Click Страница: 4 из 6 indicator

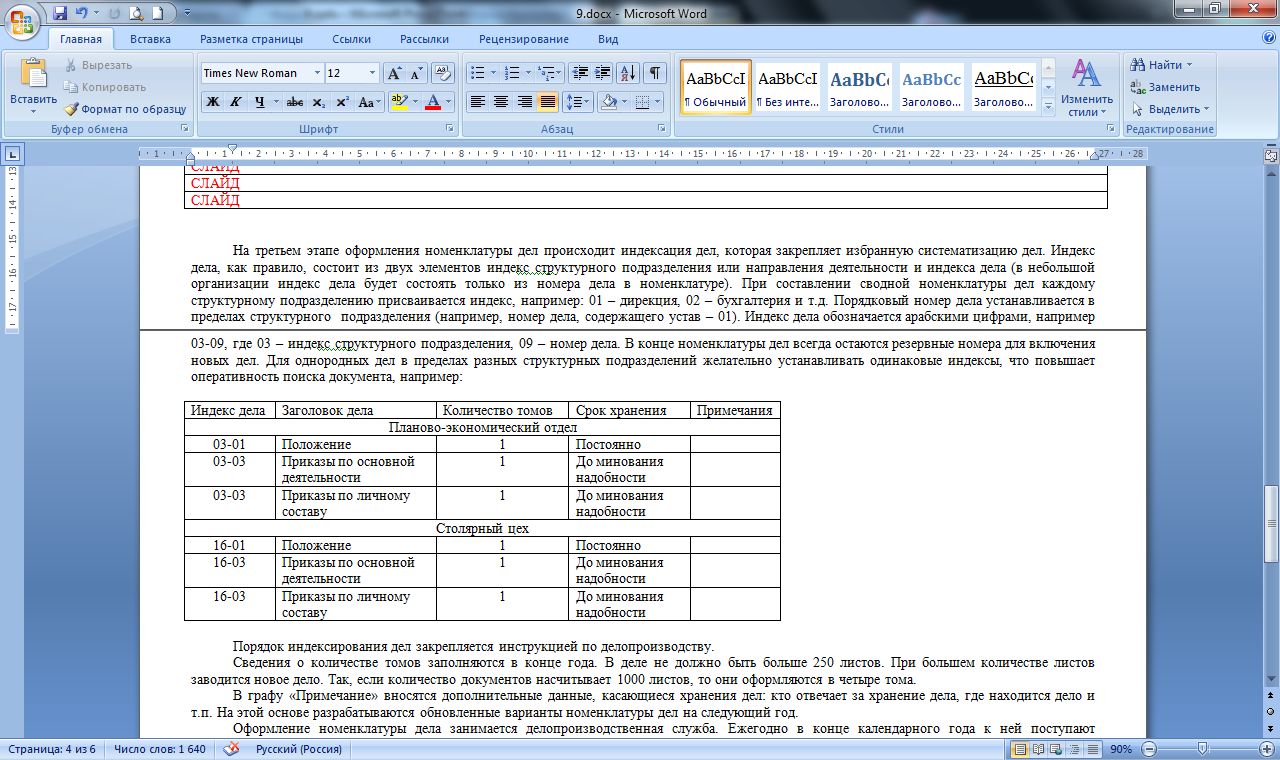(50, 749)
